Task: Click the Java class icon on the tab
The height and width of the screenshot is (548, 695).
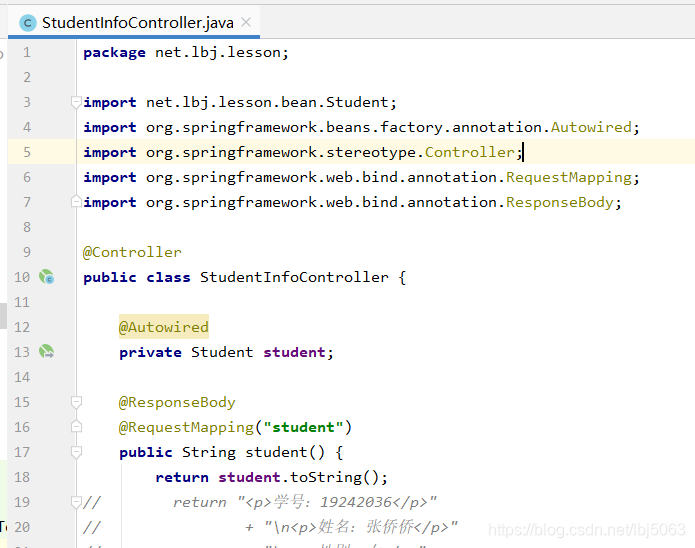Action: click(28, 23)
